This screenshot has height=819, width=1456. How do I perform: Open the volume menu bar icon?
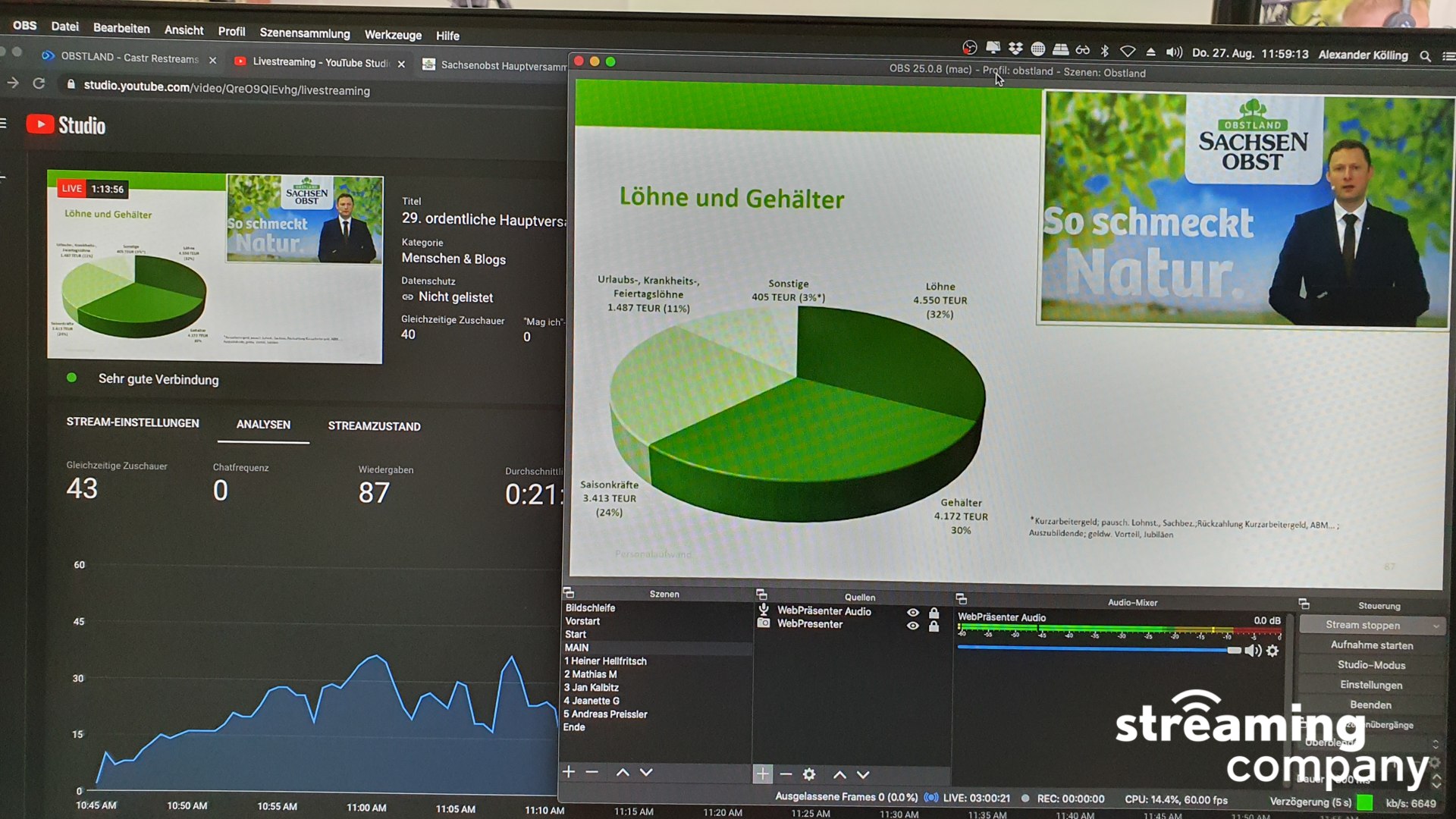(x=1174, y=52)
